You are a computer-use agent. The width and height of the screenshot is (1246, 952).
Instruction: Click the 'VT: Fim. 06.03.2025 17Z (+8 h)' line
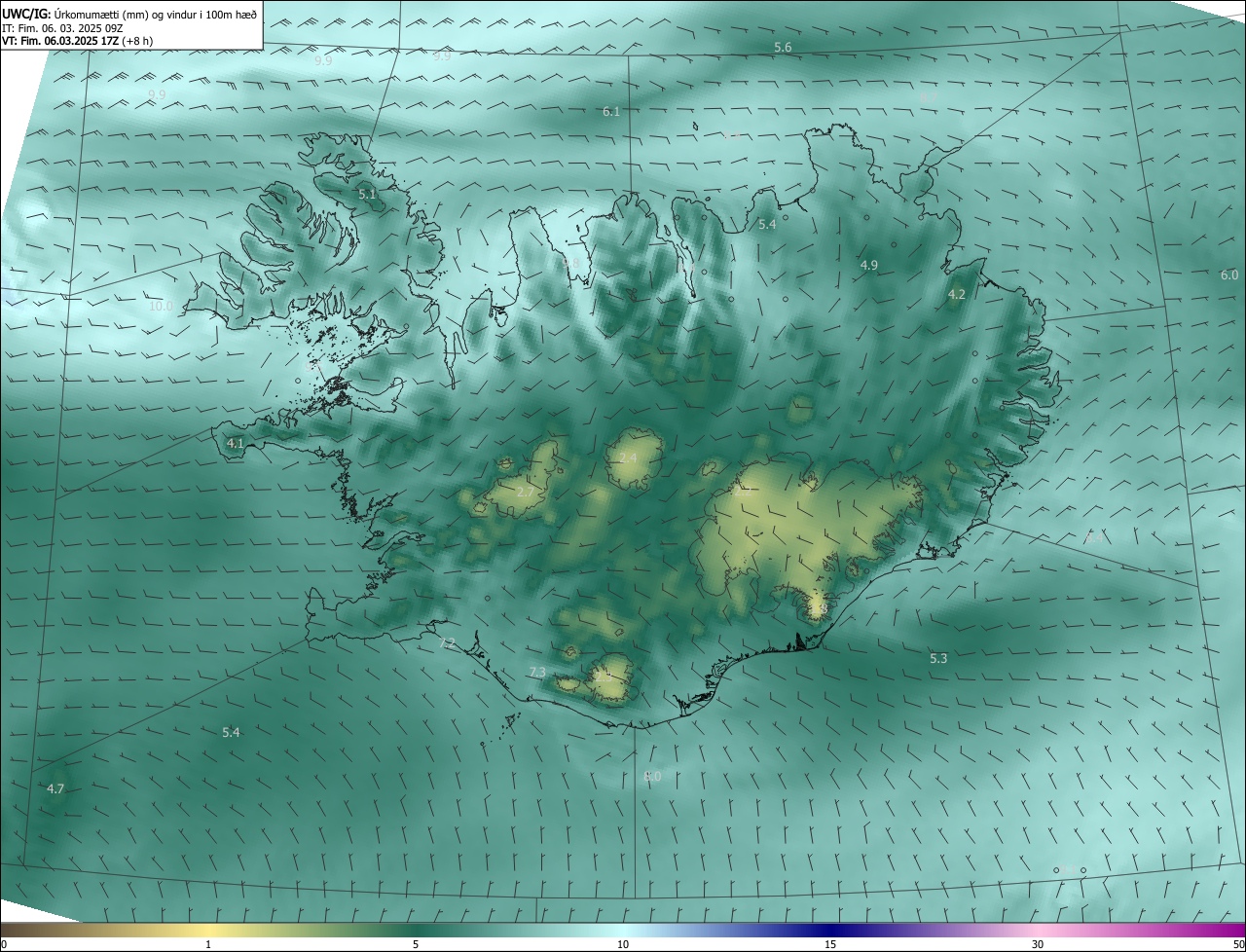(x=78, y=41)
